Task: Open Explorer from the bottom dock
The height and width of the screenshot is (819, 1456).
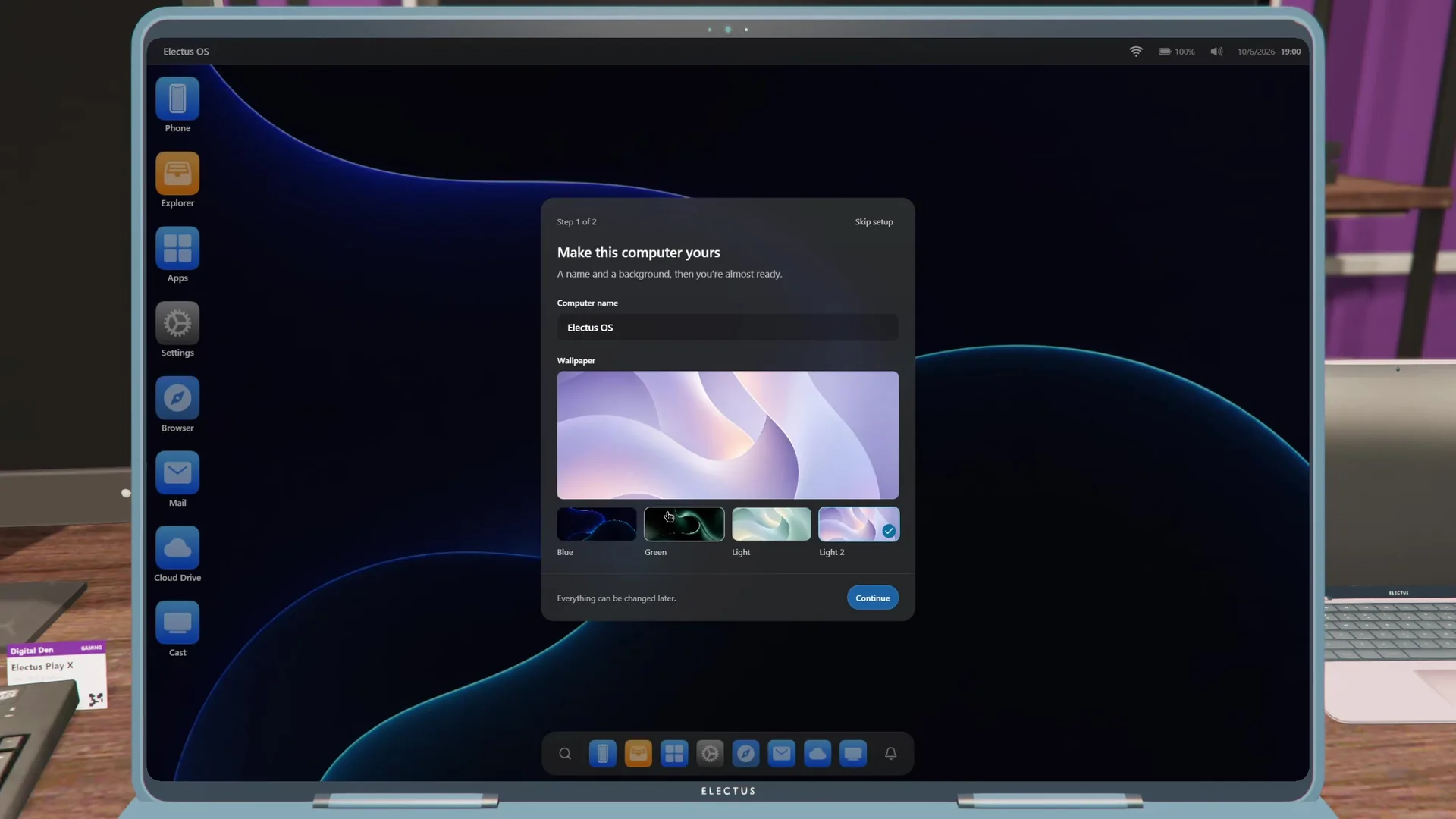Action: (x=639, y=754)
